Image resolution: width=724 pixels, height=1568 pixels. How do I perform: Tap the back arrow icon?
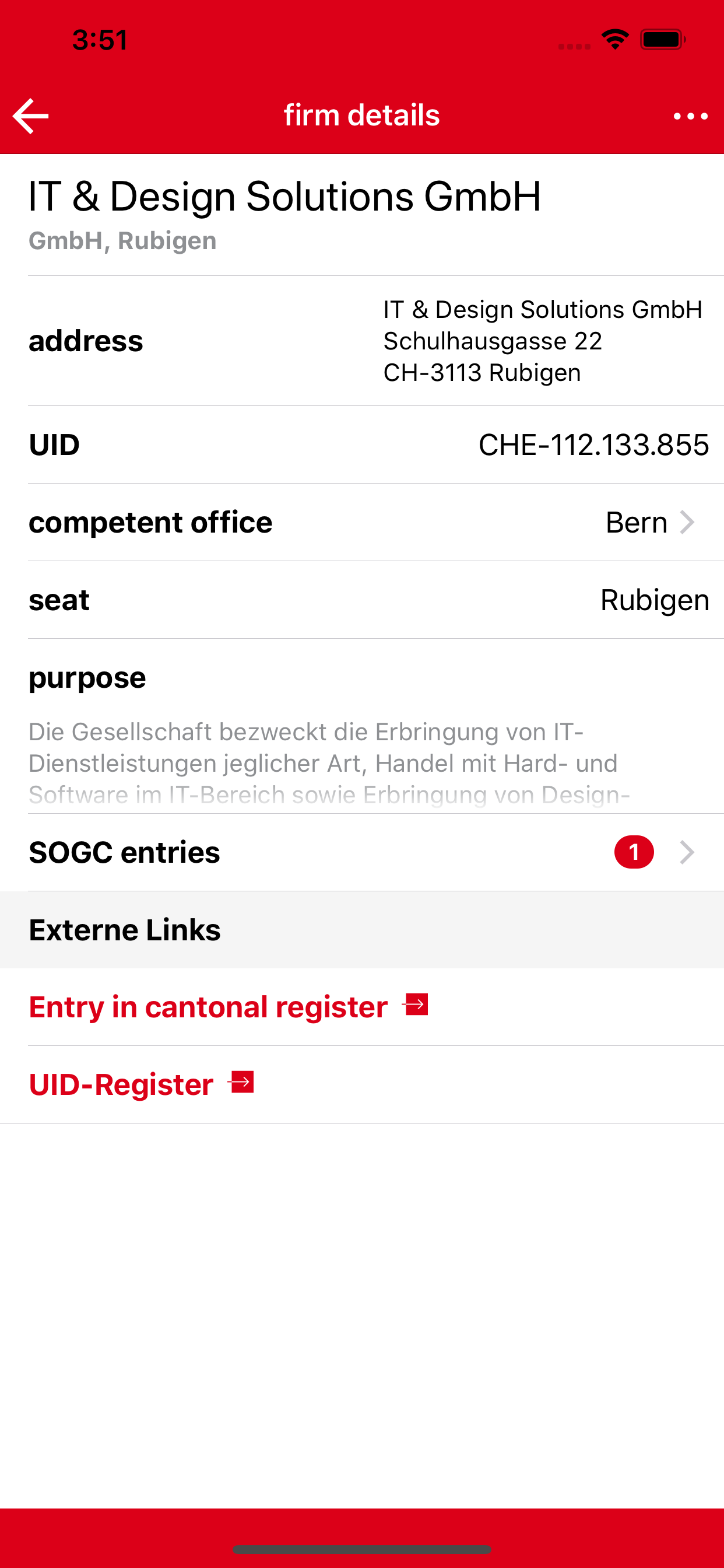coord(30,116)
